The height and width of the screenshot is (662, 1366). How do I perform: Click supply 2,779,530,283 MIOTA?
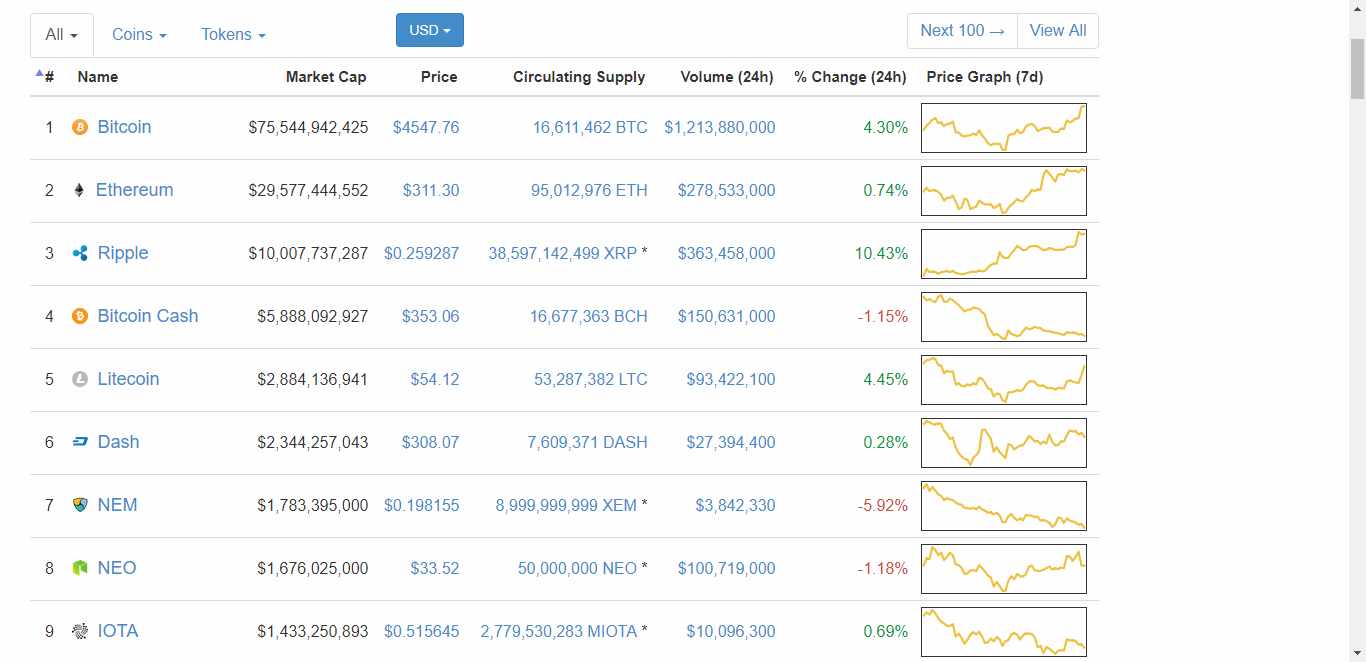559,632
